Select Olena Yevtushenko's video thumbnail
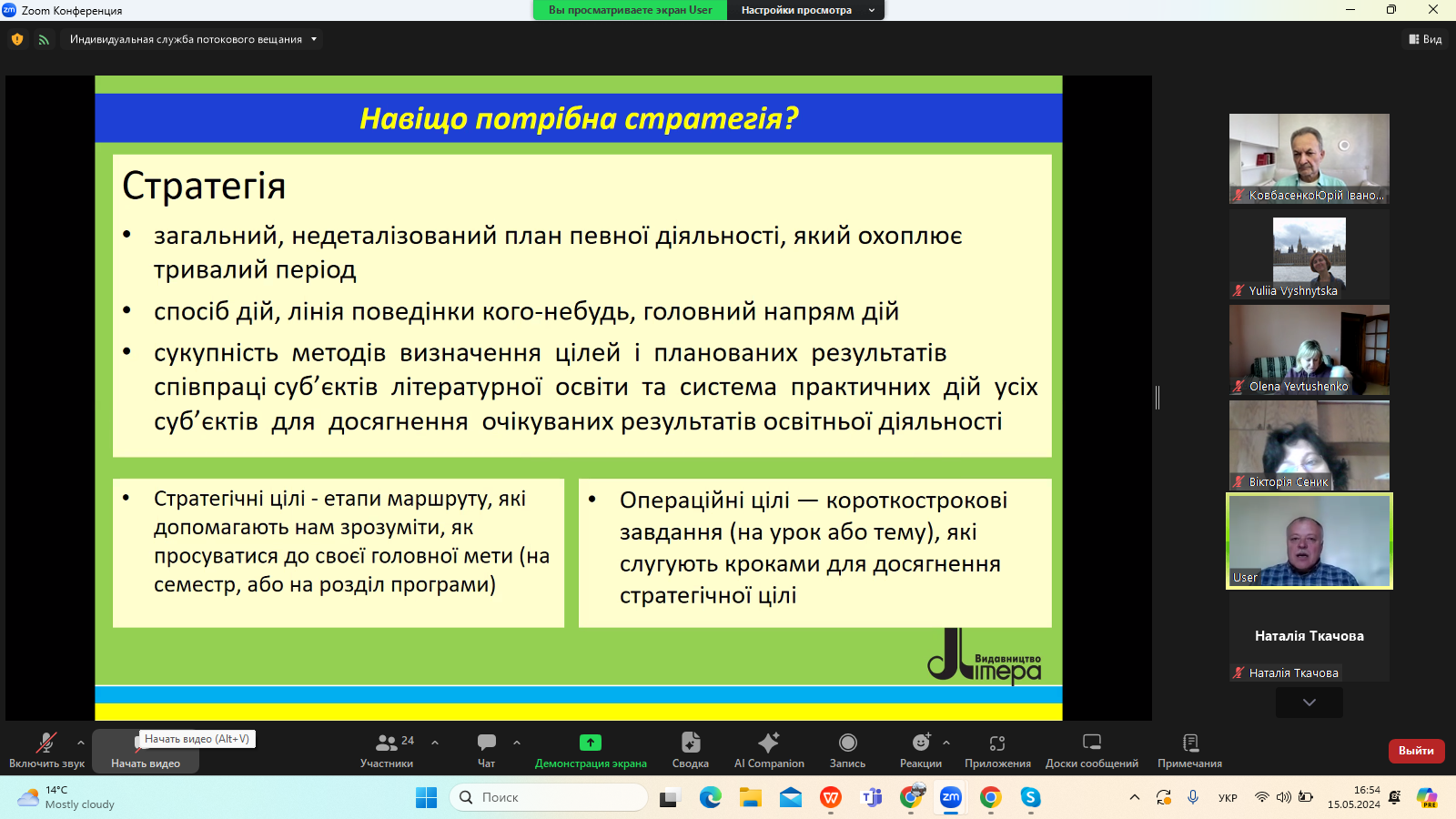Image resolution: width=1456 pixels, height=819 pixels. [x=1309, y=349]
